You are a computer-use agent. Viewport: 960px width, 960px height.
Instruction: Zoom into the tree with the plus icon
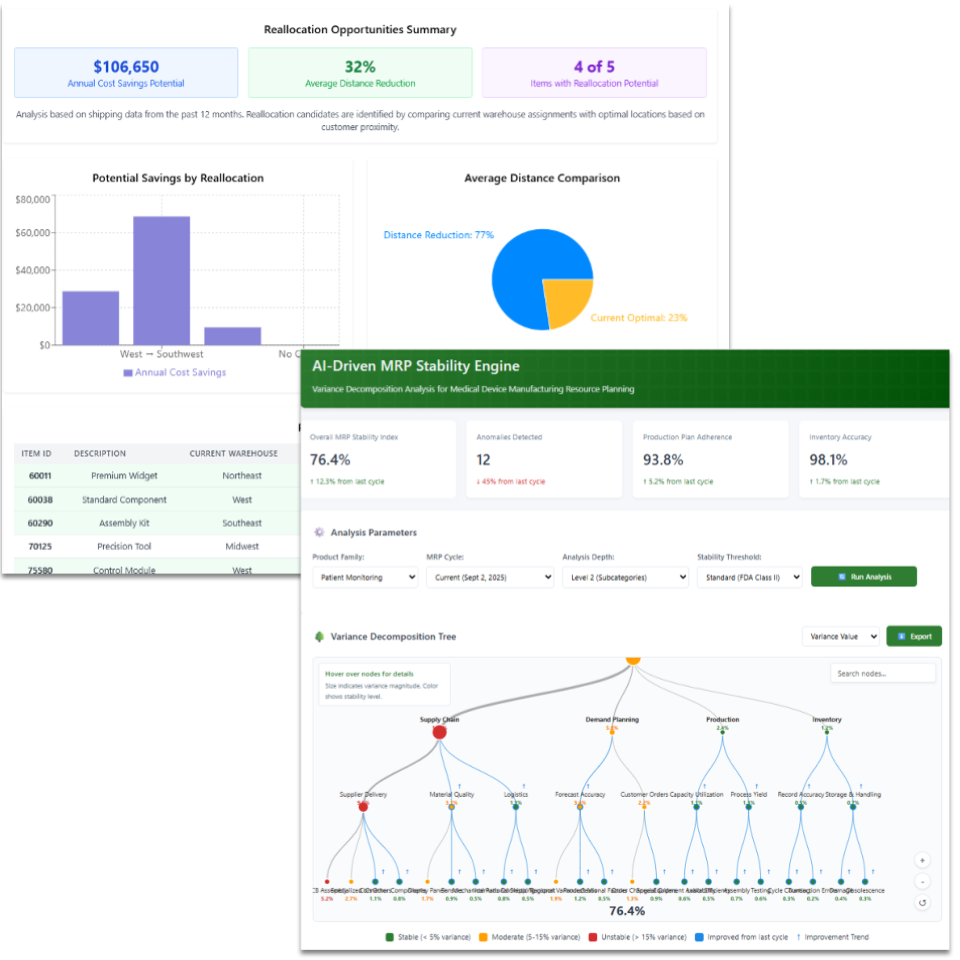922,860
